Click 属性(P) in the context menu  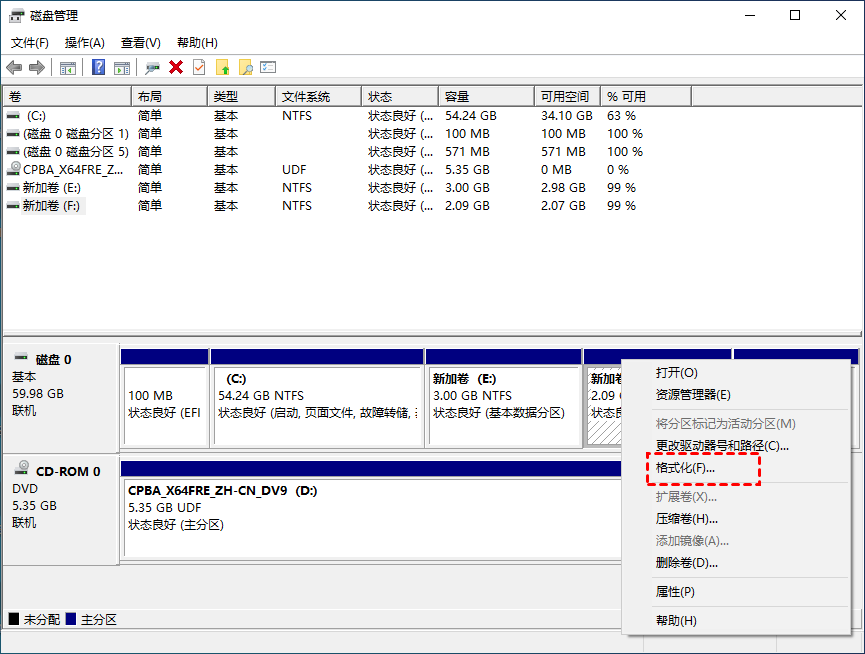pos(675,592)
